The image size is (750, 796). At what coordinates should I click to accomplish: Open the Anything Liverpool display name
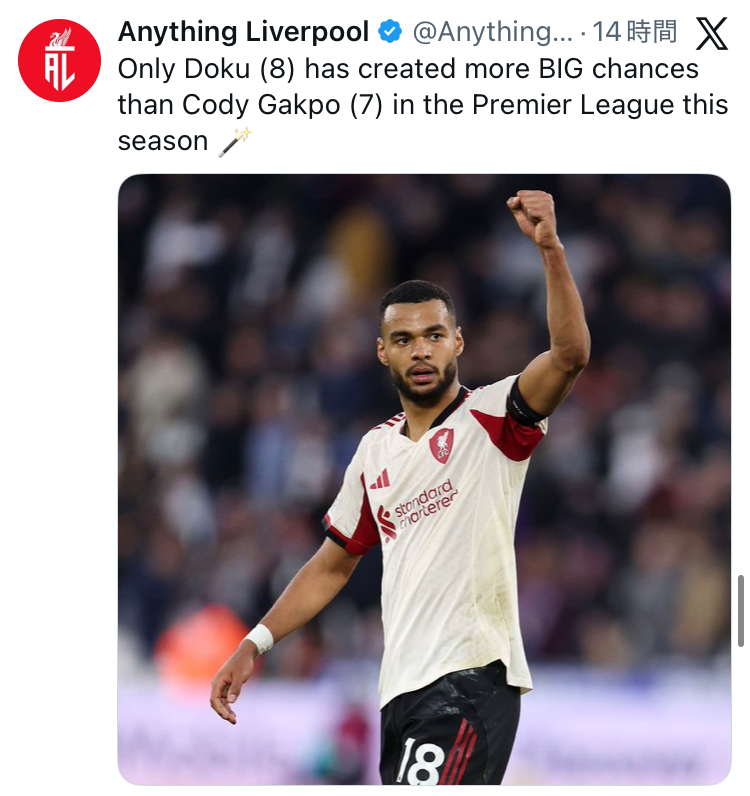[x=244, y=33]
